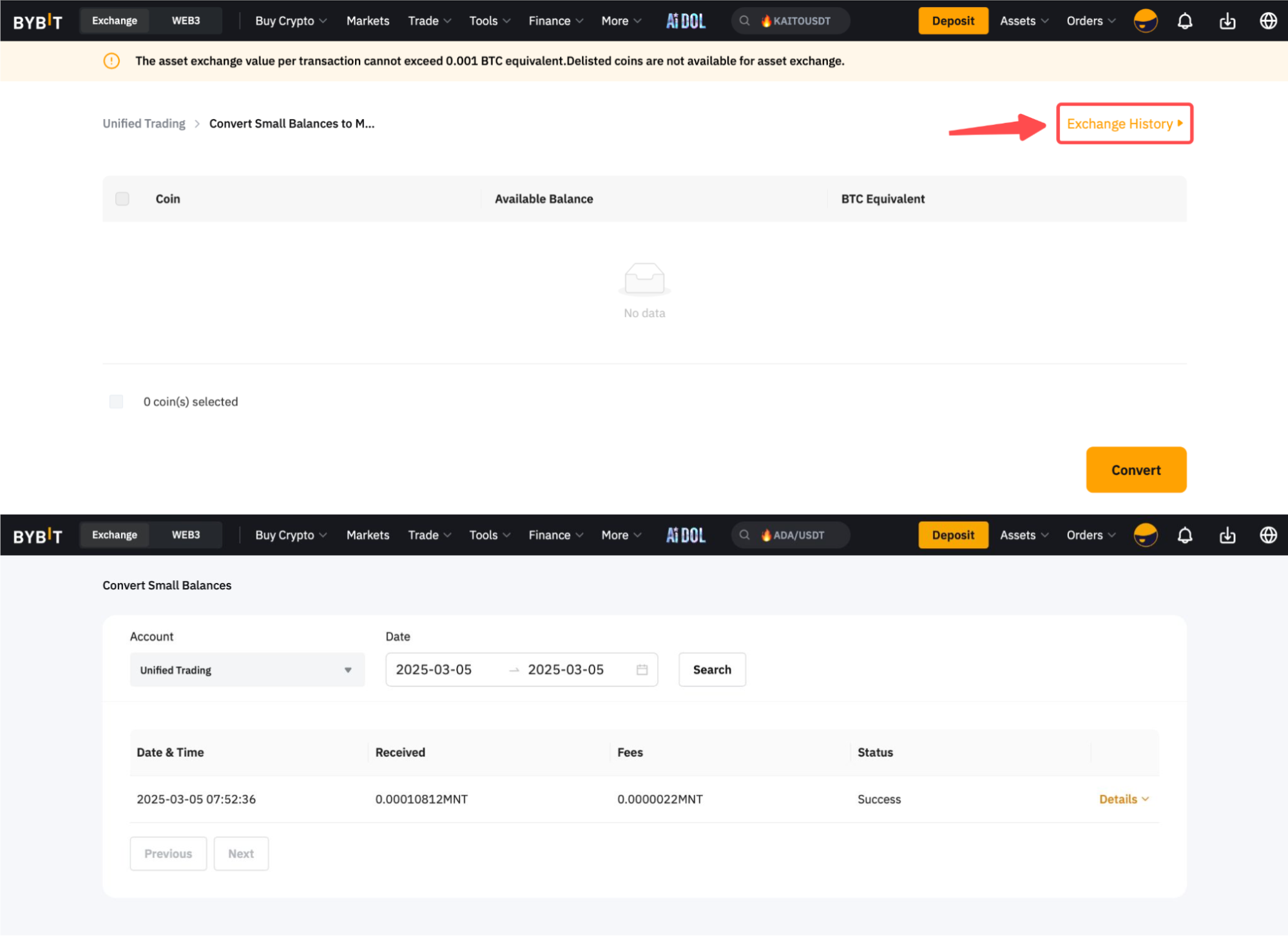Screen dimensions: 1288x936
Task: Click the notification bell in top navbar
Action: pyautogui.click(x=1184, y=21)
